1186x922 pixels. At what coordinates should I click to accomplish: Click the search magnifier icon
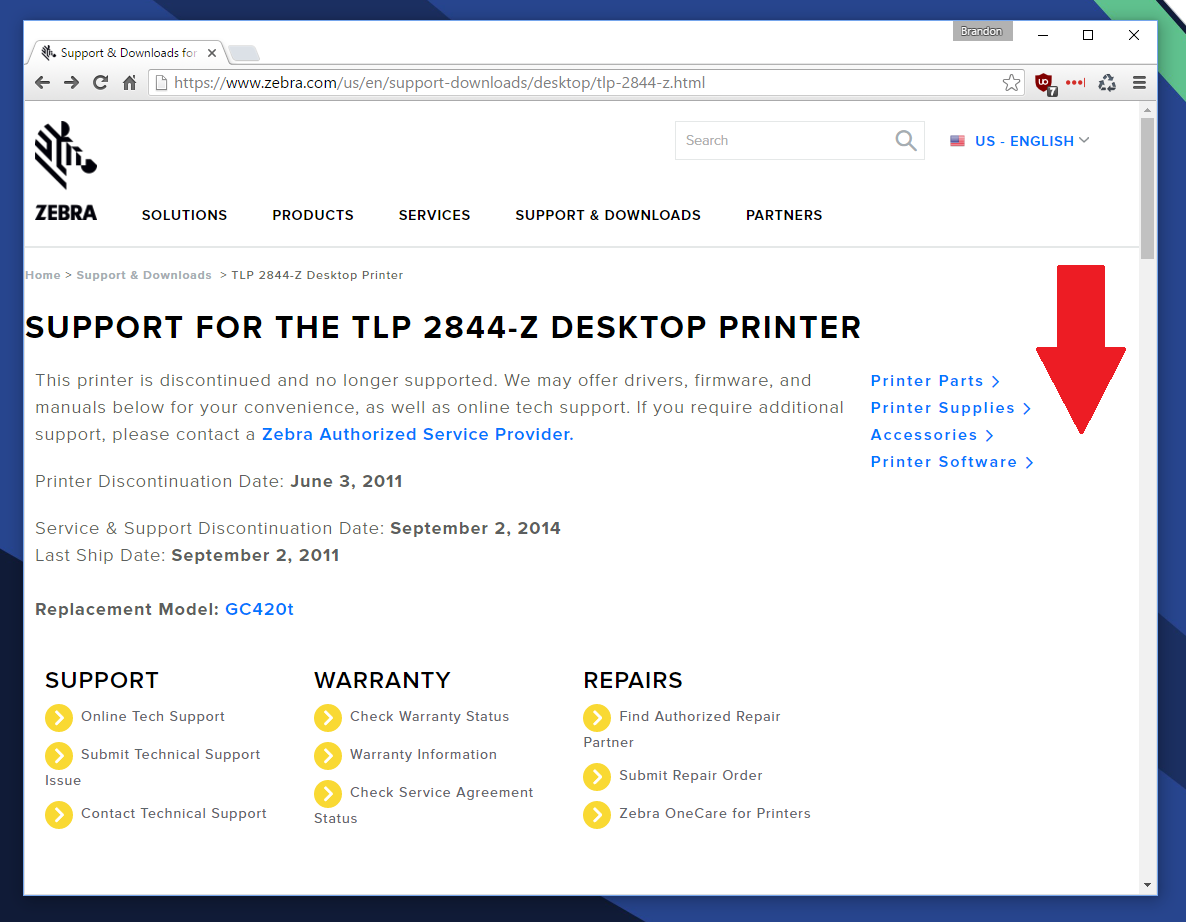(x=905, y=141)
